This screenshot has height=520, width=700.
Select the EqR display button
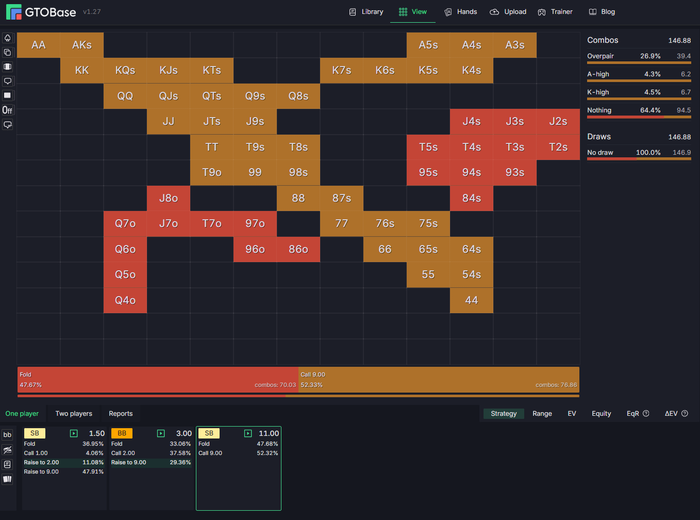pos(633,414)
